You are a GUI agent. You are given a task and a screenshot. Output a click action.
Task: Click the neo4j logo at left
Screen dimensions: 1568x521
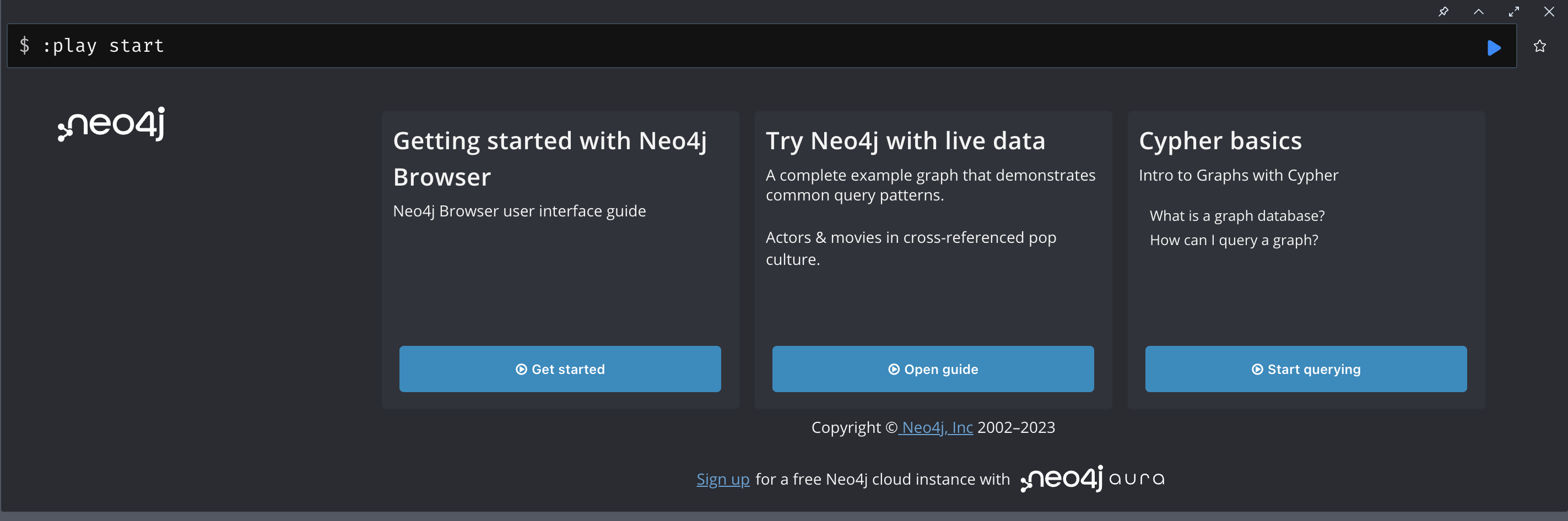click(111, 124)
